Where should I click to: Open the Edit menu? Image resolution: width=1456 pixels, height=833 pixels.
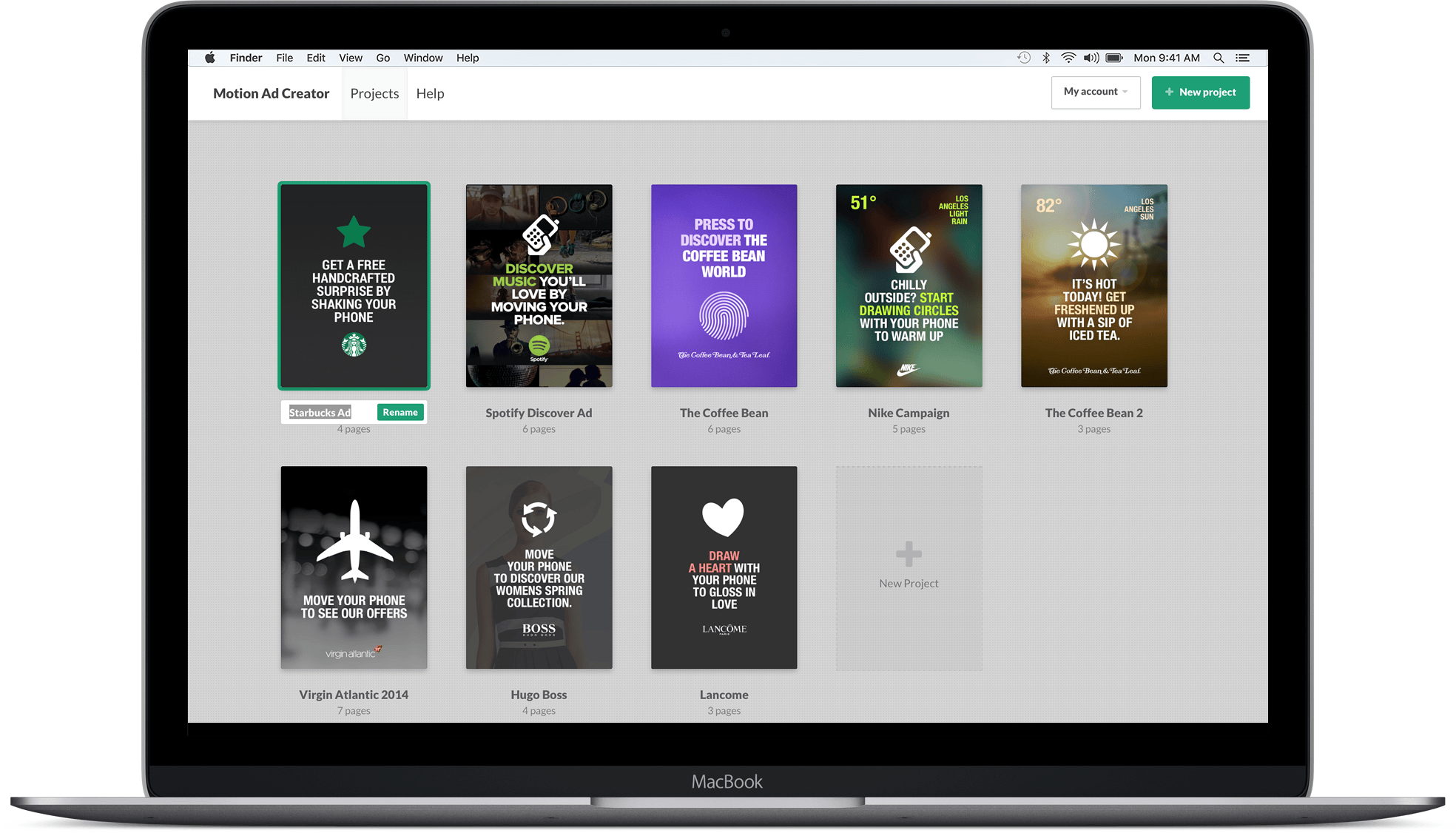pyautogui.click(x=316, y=58)
